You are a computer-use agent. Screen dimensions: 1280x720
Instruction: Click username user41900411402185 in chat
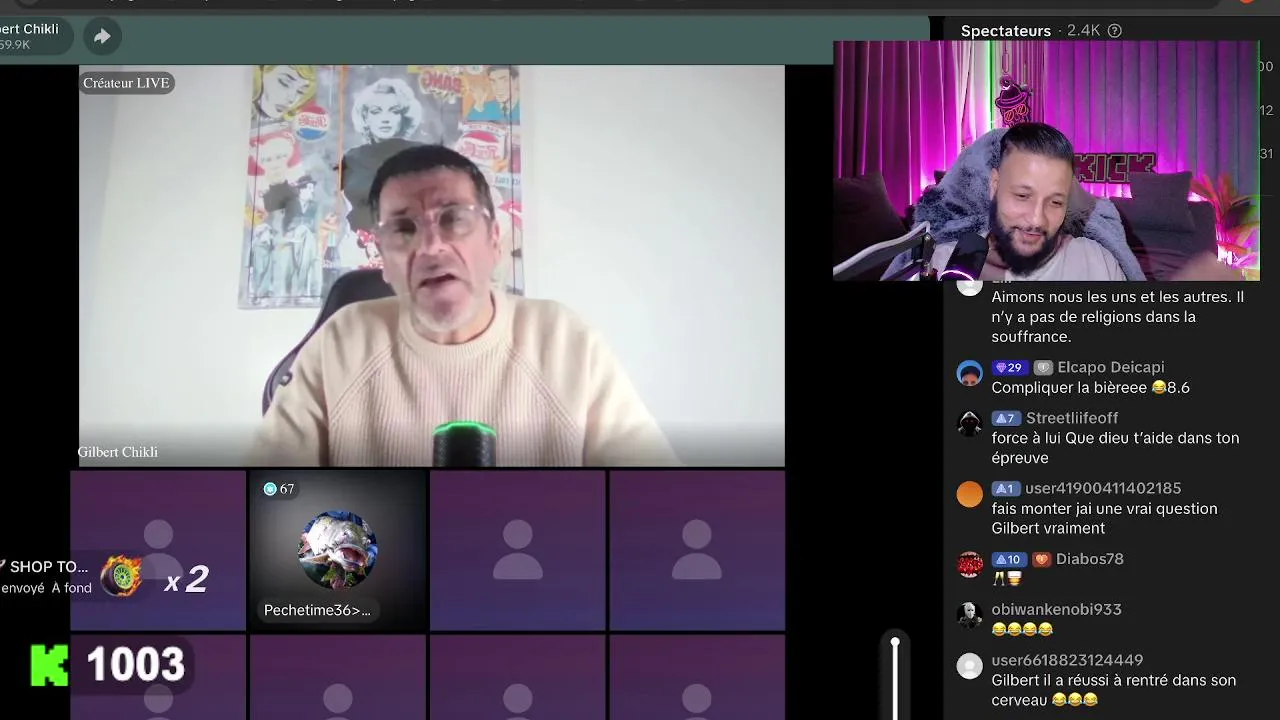(1104, 489)
